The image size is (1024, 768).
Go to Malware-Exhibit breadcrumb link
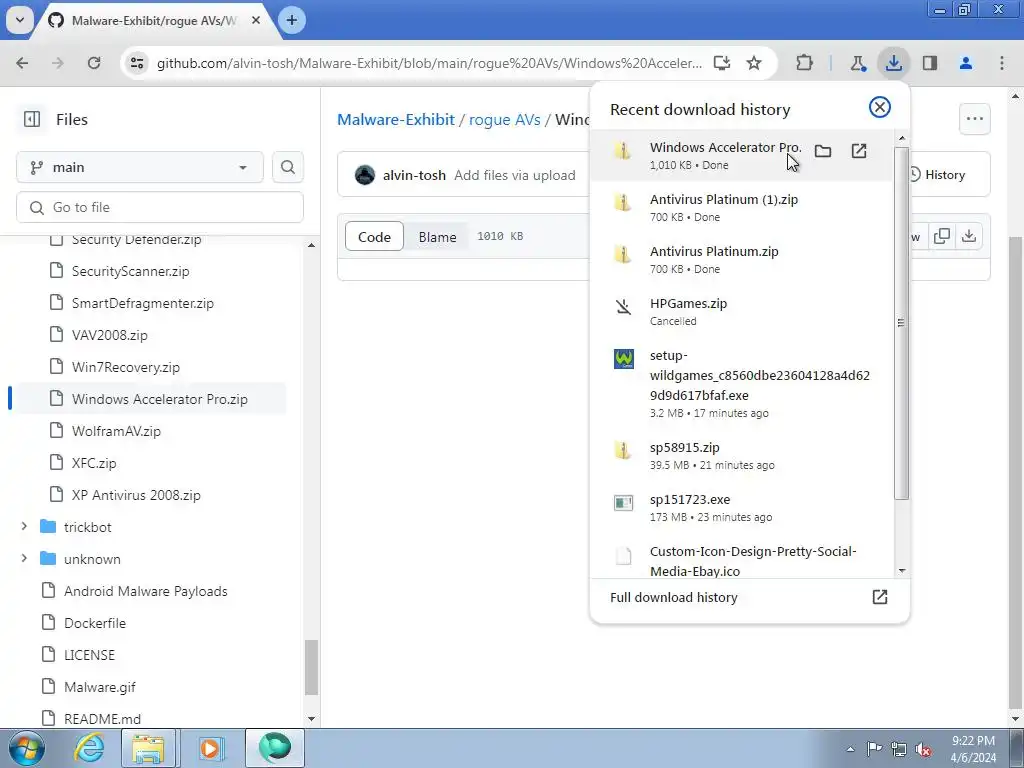pyautogui.click(x=396, y=120)
